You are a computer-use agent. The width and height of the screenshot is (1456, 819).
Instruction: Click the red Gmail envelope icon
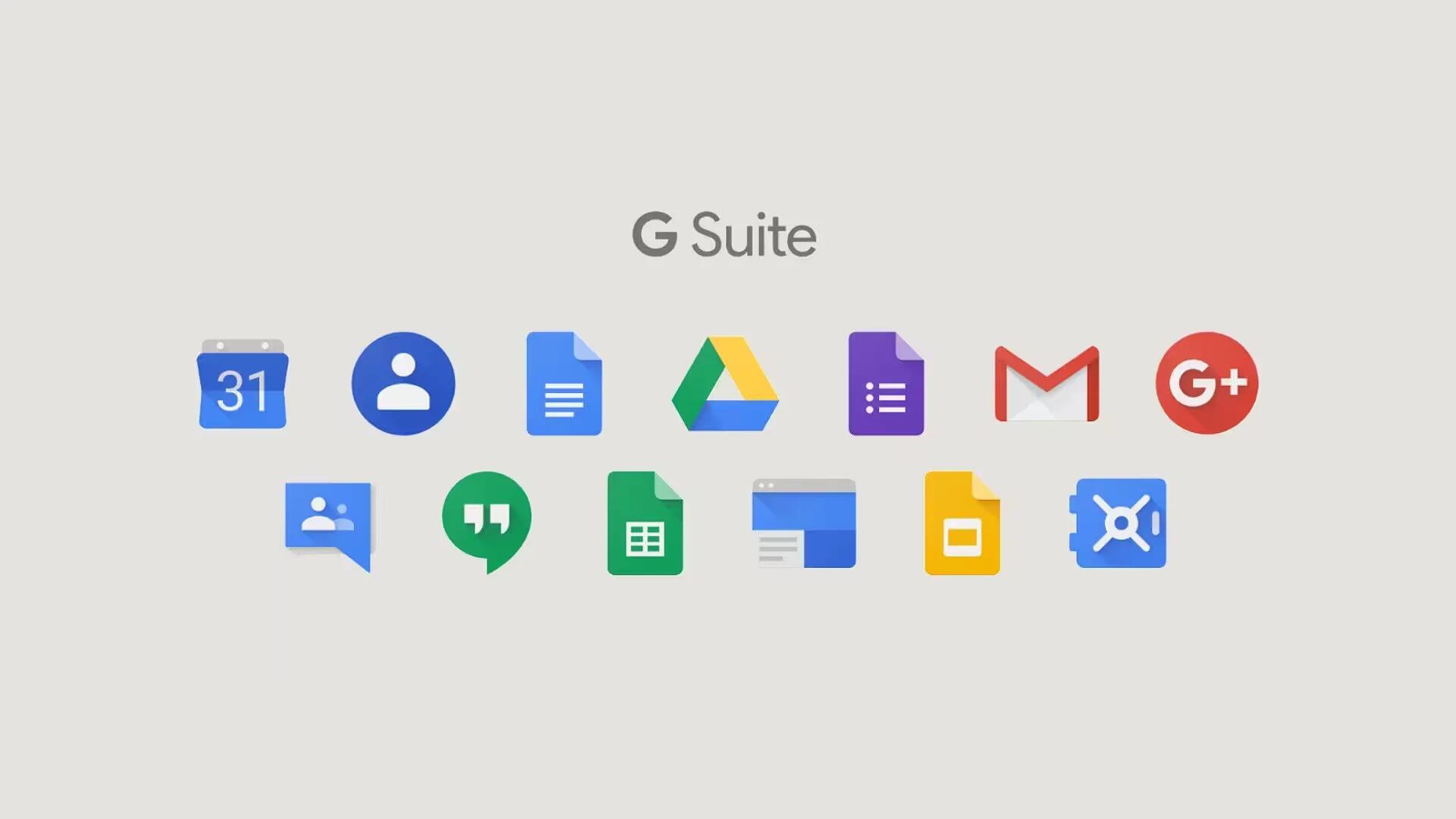pyautogui.click(x=1046, y=384)
